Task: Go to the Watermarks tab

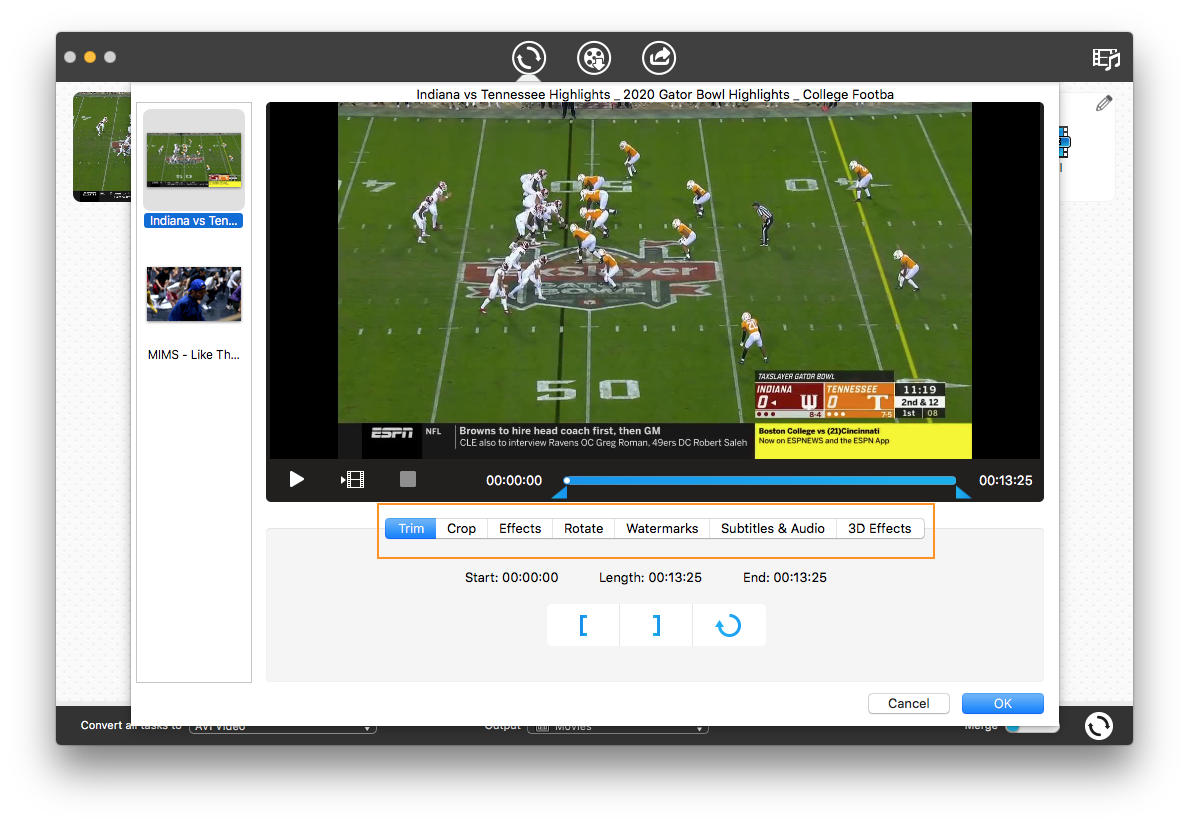Action: (662, 529)
